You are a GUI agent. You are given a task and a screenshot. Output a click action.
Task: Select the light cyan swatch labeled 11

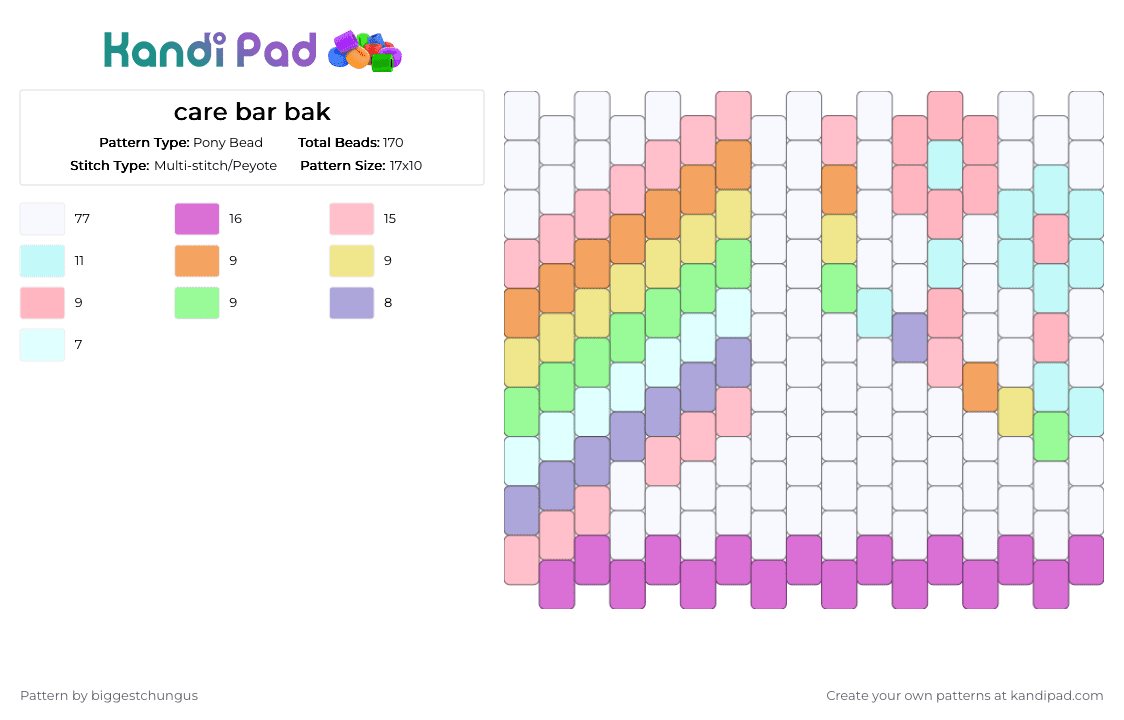42,261
